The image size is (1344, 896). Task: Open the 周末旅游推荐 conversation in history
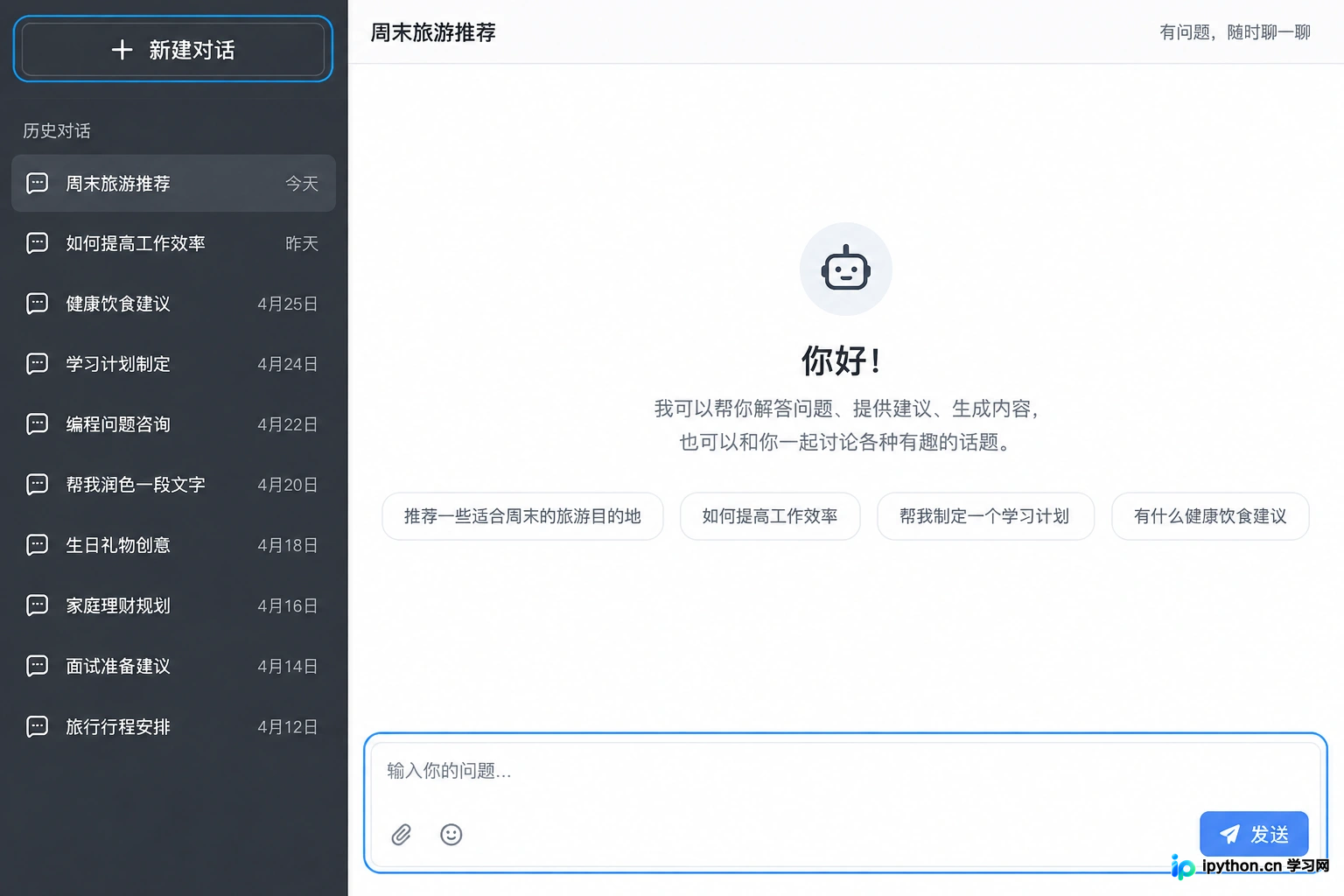coord(173,183)
